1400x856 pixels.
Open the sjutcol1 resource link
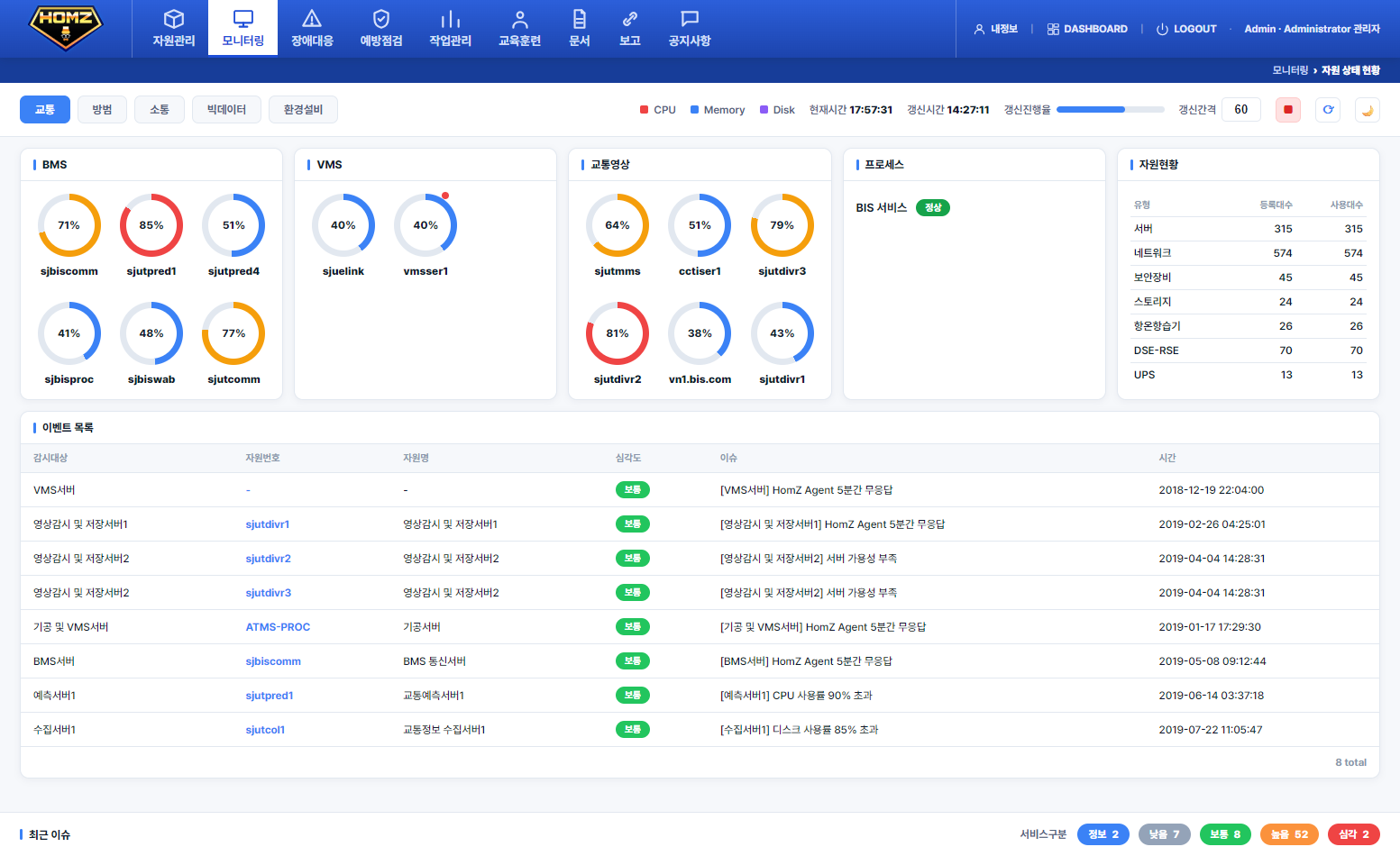tap(265, 730)
